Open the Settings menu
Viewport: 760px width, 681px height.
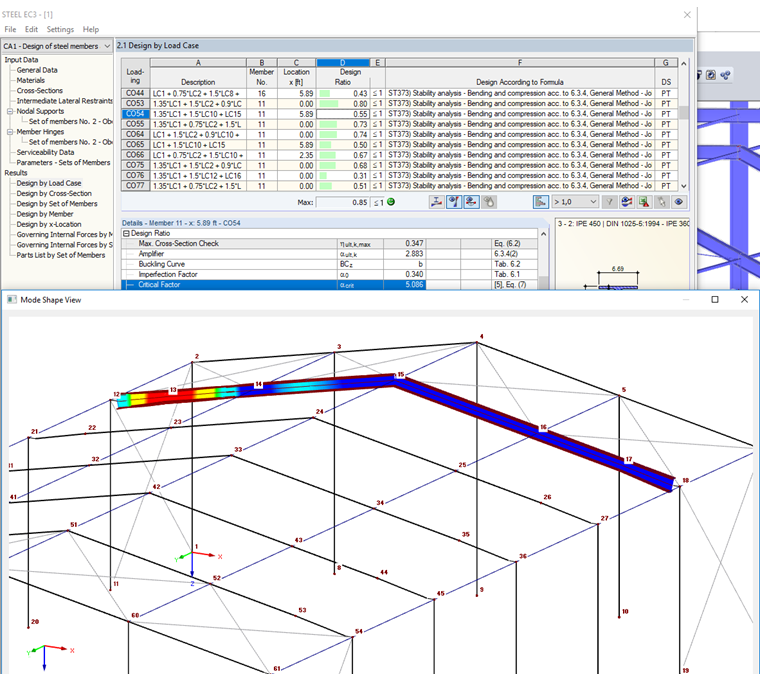[60, 29]
